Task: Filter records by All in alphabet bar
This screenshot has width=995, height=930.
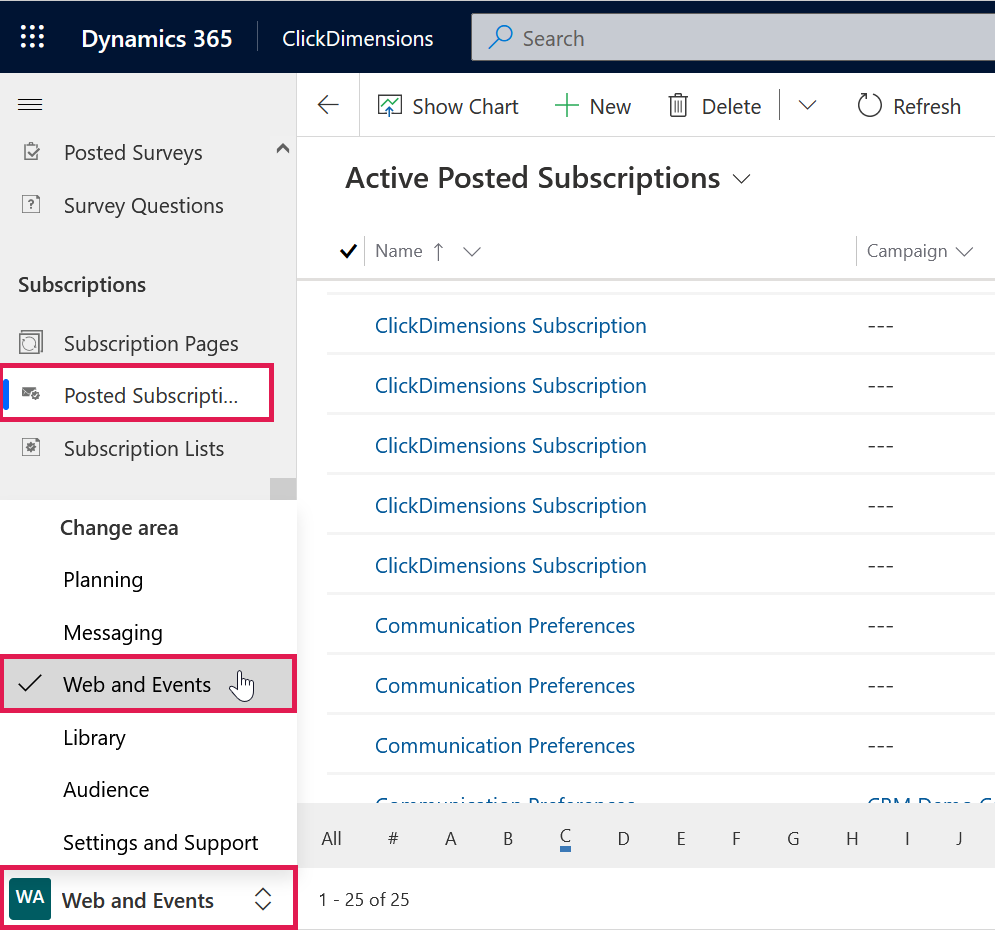Action: click(331, 839)
